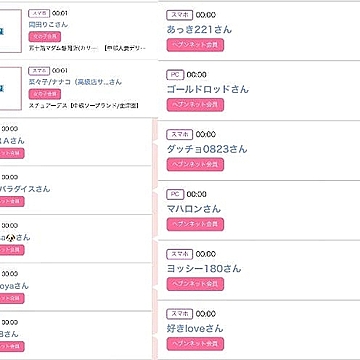Viewport: 360px width, 360px height.
Task: Open thumbnail beside 菜々子/ナナコ entry
Action: coord(10,88)
